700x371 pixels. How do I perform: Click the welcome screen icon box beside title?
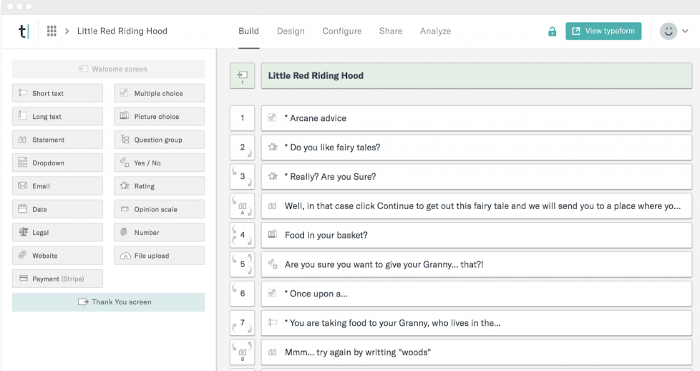[242, 76]
